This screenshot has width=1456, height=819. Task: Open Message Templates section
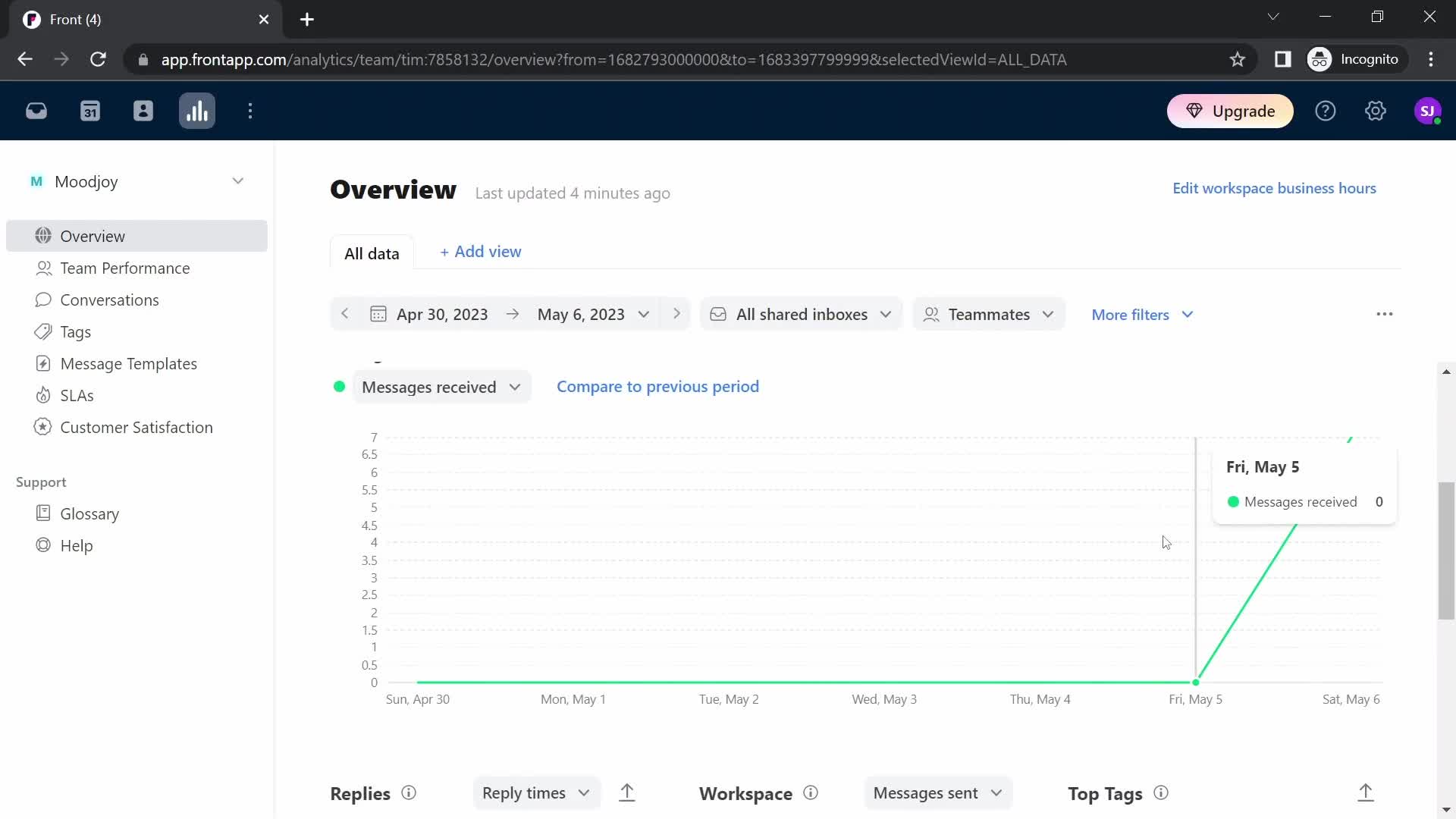(129, 363)
